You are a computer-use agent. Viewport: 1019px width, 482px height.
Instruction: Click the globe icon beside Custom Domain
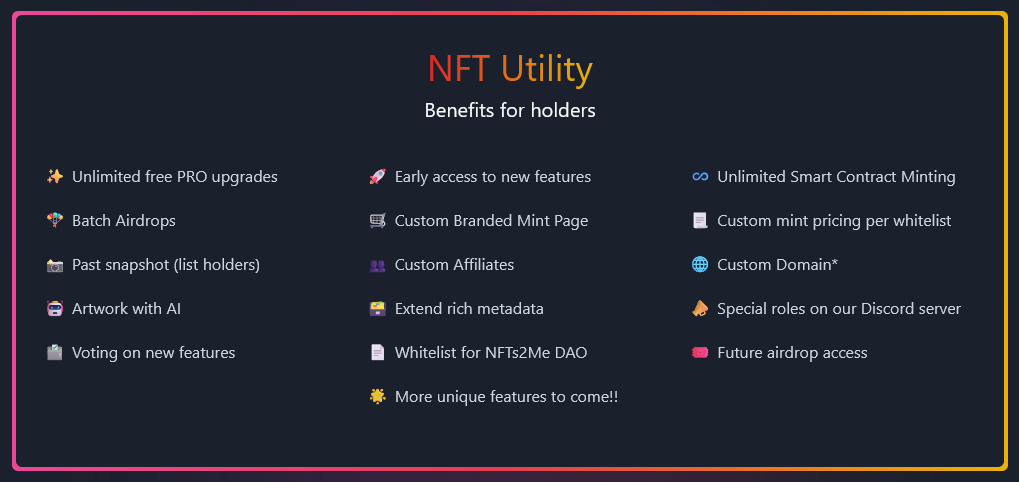(700, 265)
